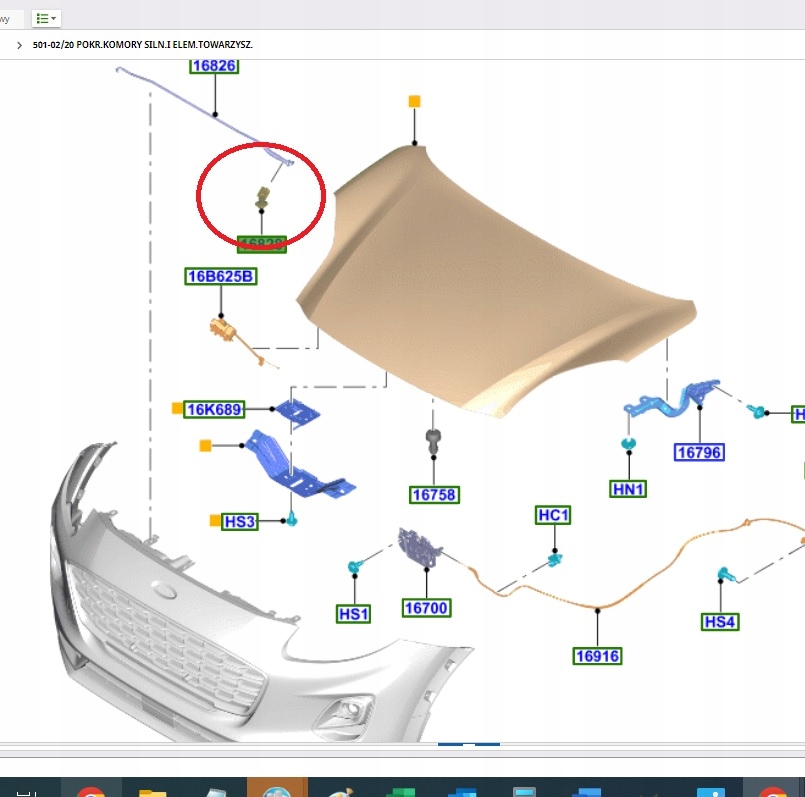Click orange marker beside large blue bracket
Screen dimensions: 805x797
[205, 445]
